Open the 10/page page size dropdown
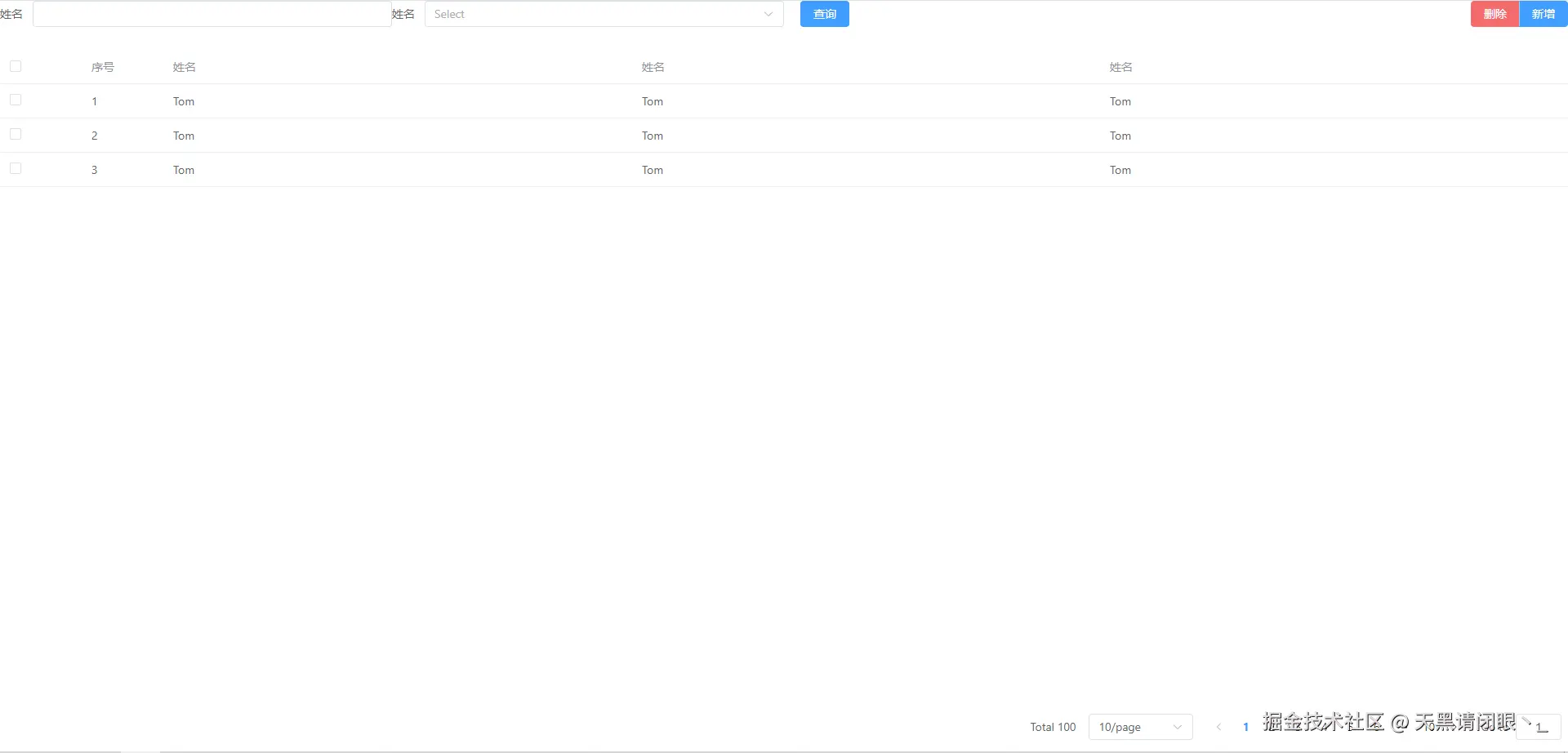1568x753 pixels. (x=1140, y=726)
